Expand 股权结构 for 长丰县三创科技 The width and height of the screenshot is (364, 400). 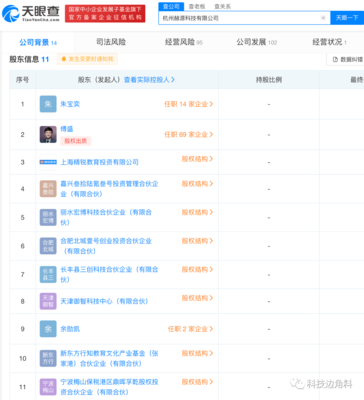point(197,269)
